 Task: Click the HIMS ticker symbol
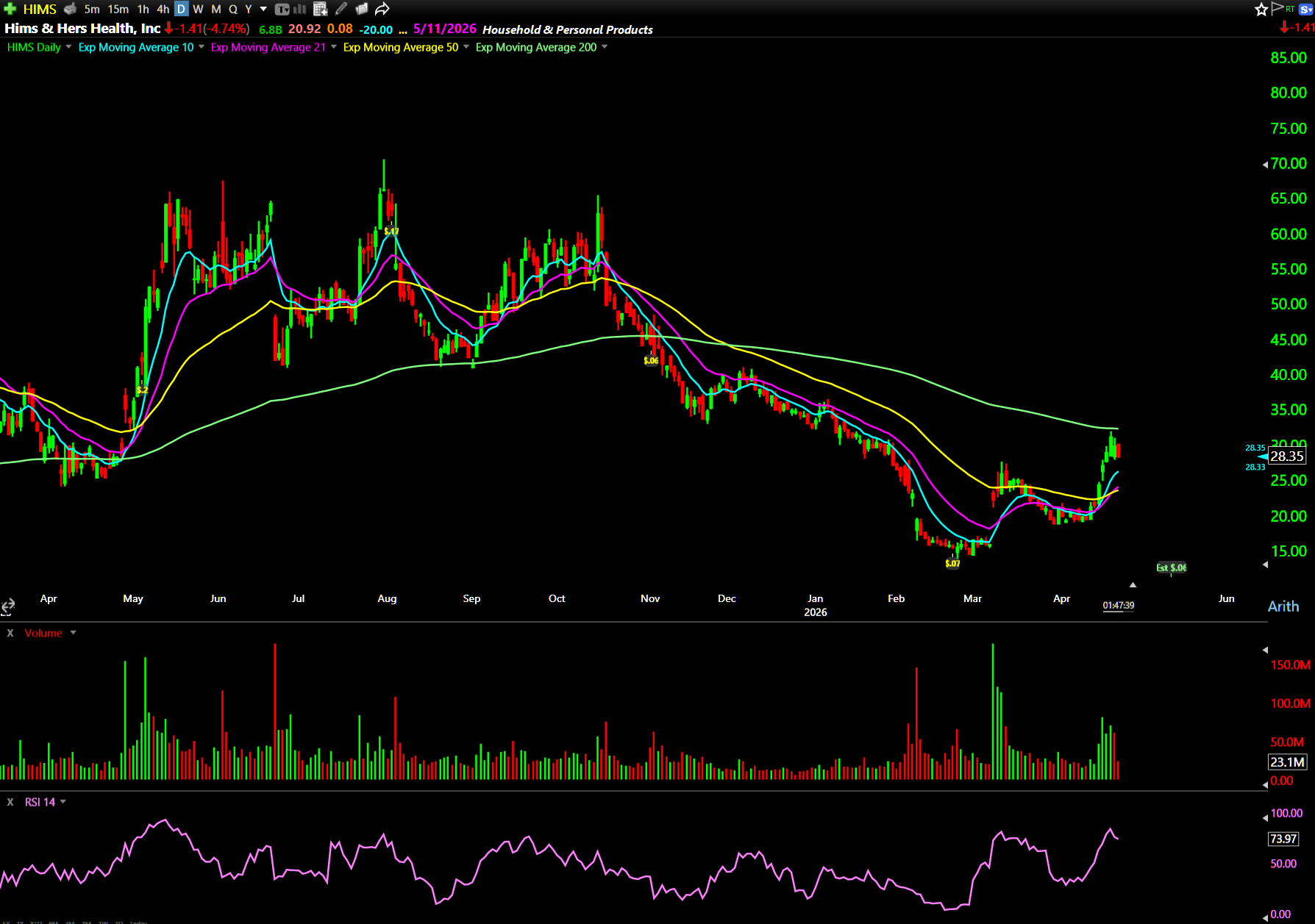[40, 9]
